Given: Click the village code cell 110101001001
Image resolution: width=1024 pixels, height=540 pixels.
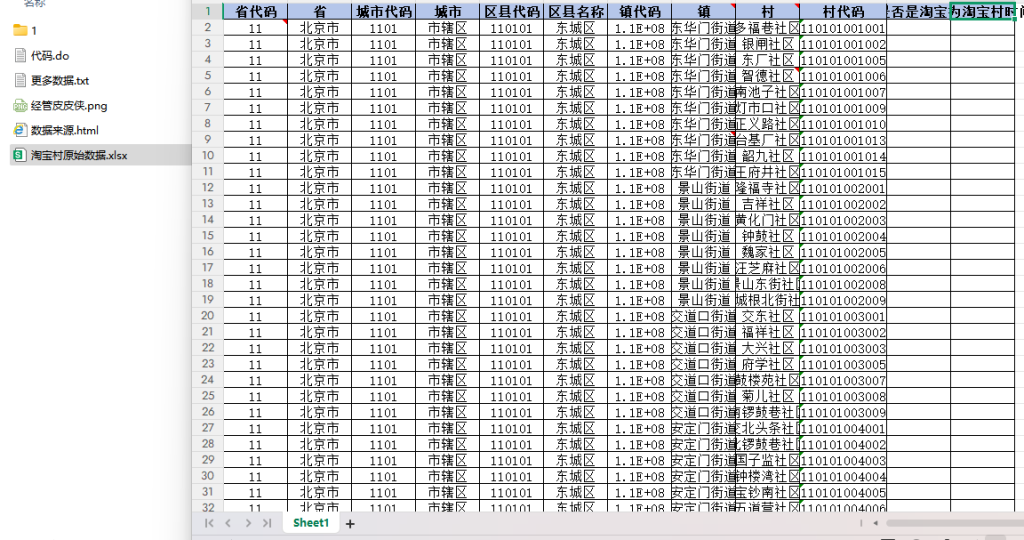Looking at the screenshot, I should [843, 28].
